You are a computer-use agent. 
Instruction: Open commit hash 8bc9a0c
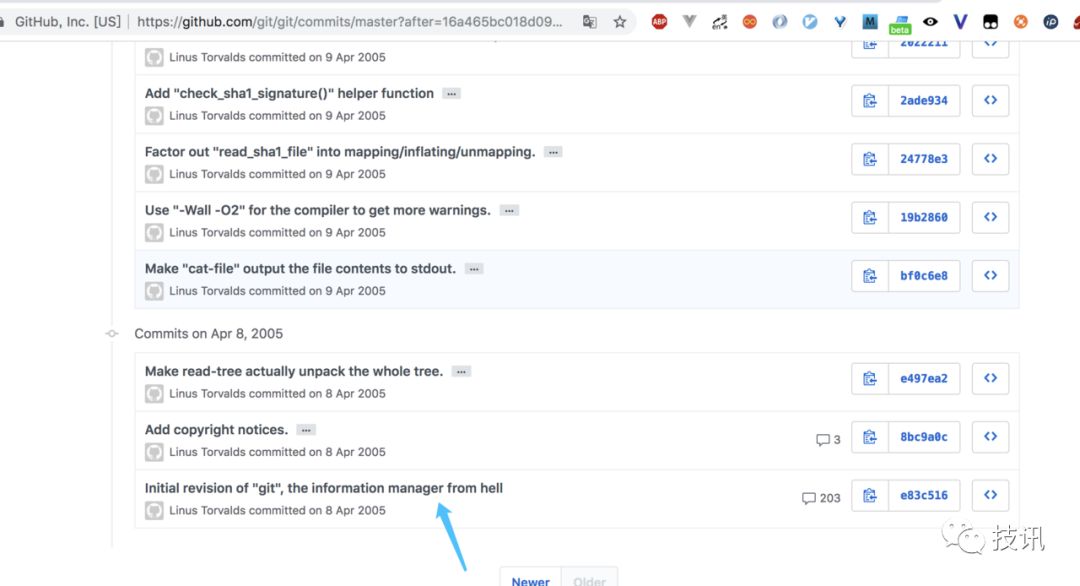[924, 437]
